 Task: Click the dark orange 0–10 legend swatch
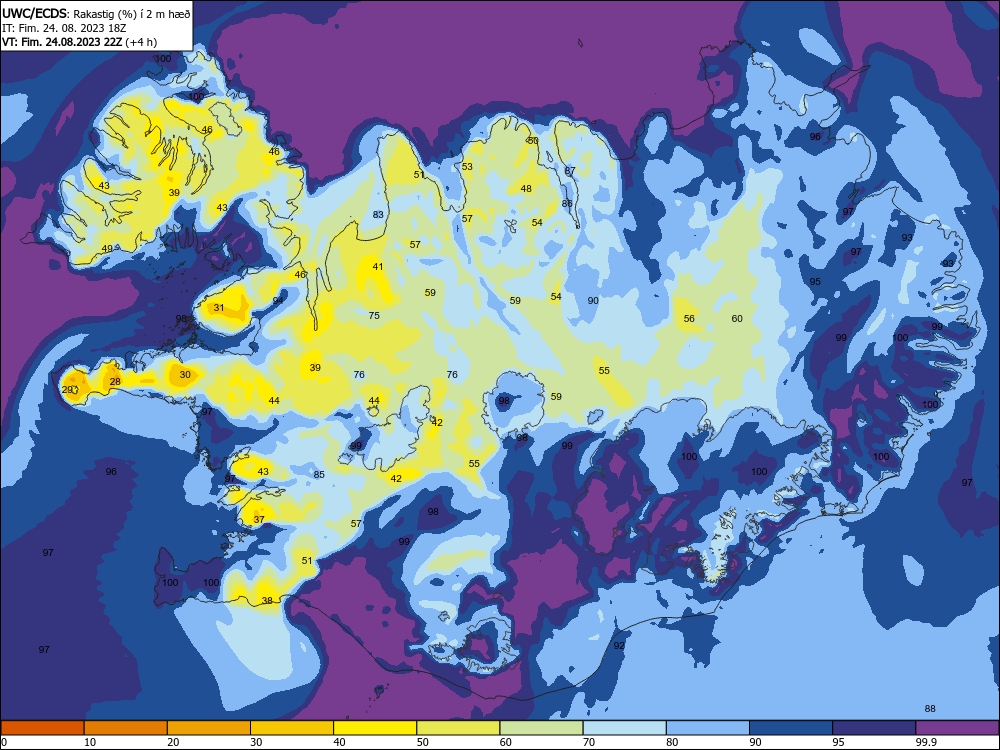coord(42,728)
